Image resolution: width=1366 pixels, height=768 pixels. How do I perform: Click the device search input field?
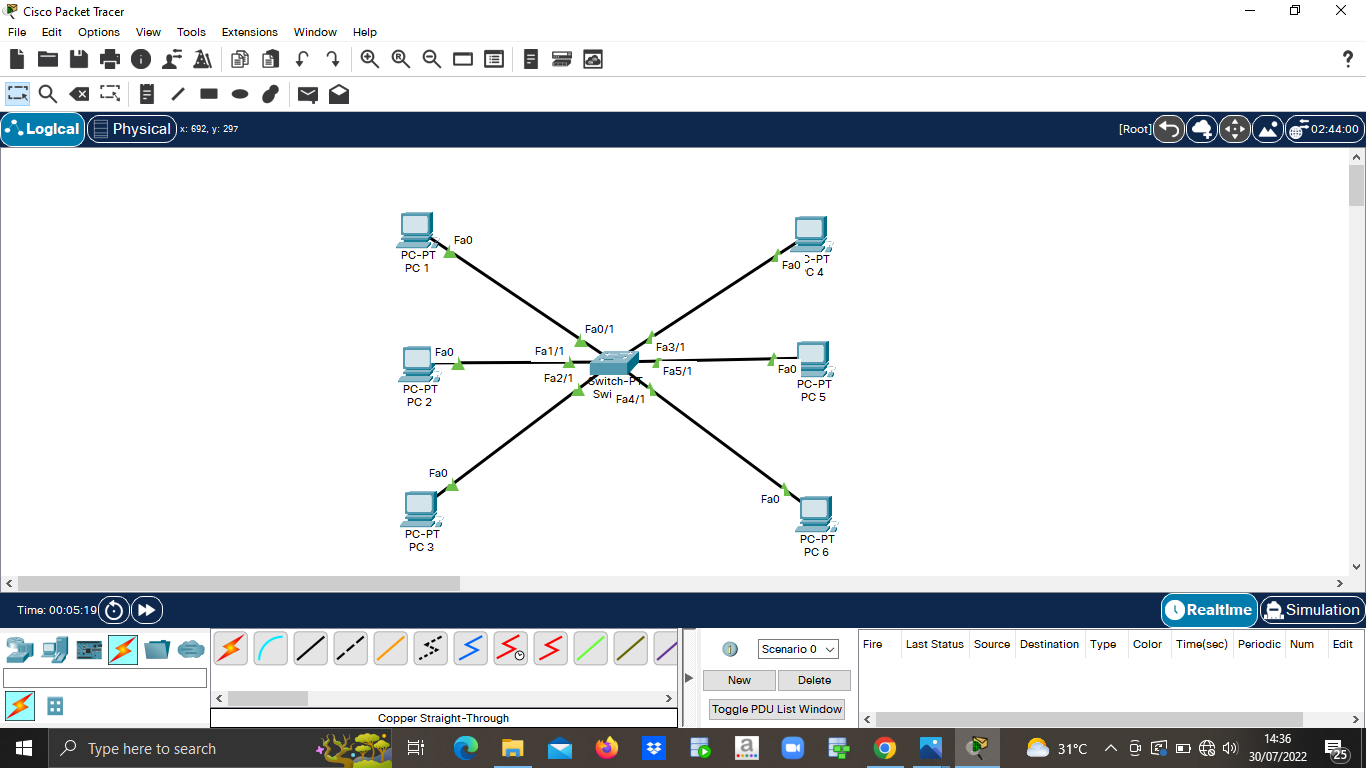point(105,678)
